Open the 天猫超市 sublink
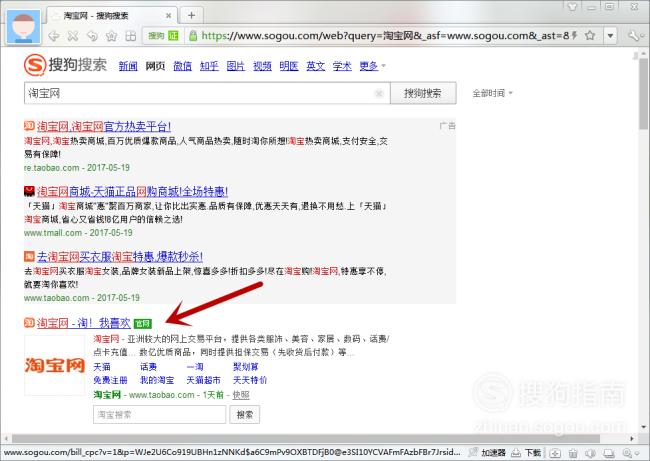 pos(203,380)
